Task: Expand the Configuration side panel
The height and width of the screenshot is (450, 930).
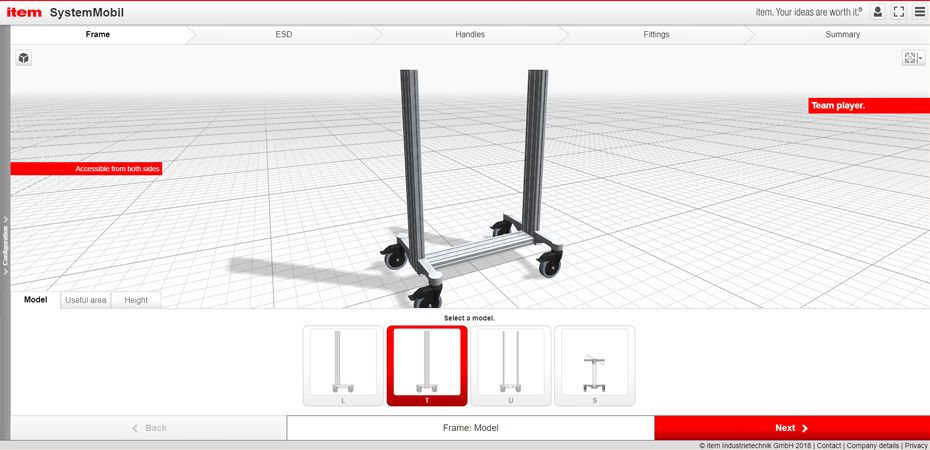Action: (5, 245)
